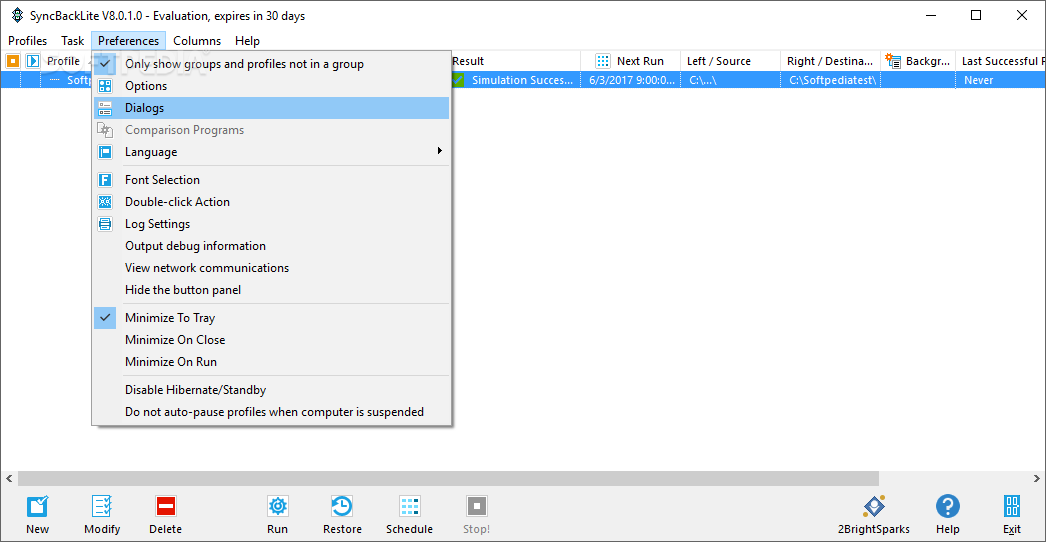Sort by the Result column header

click(x=515, y=61)
